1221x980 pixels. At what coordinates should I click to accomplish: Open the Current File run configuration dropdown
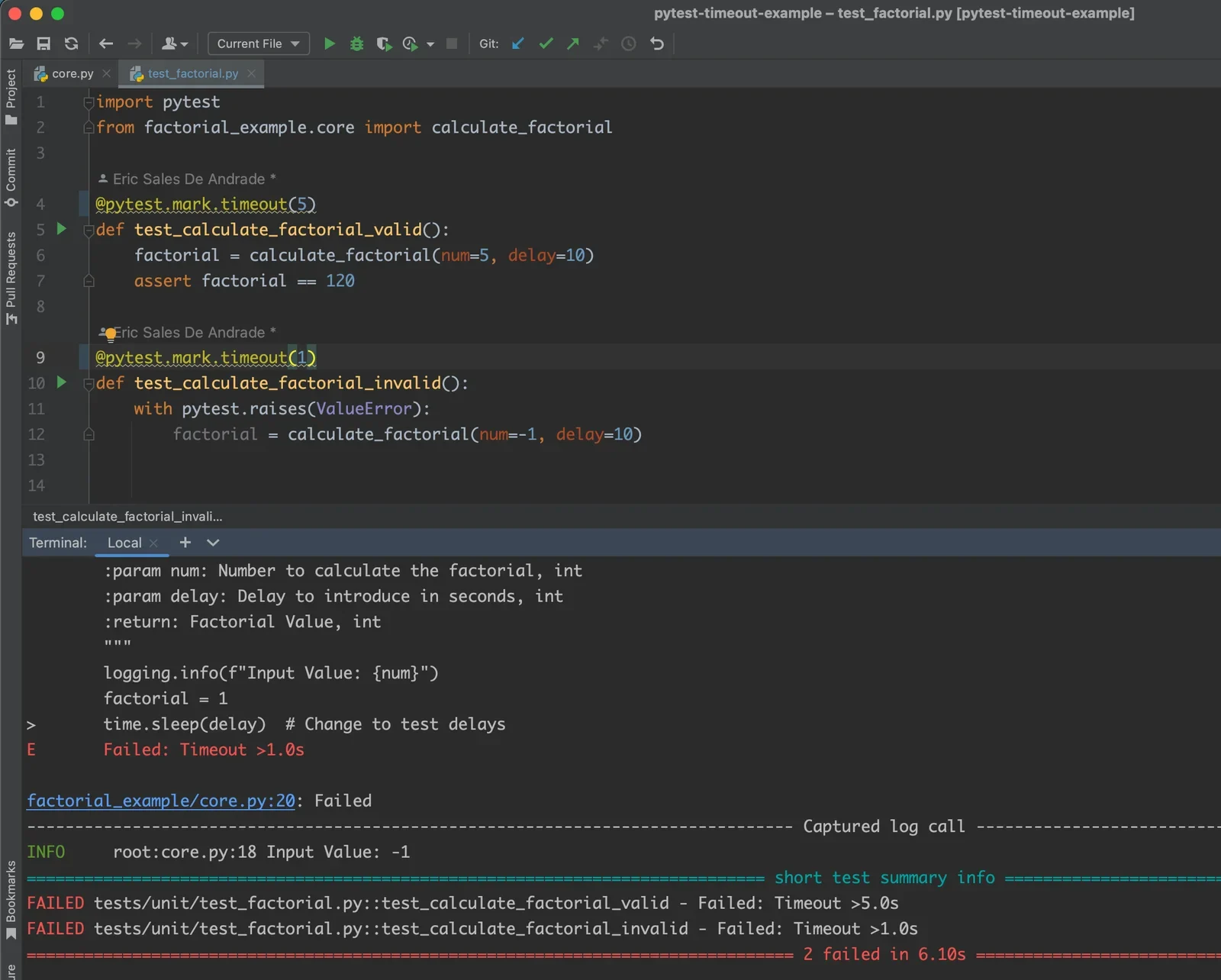coord(258,44)
